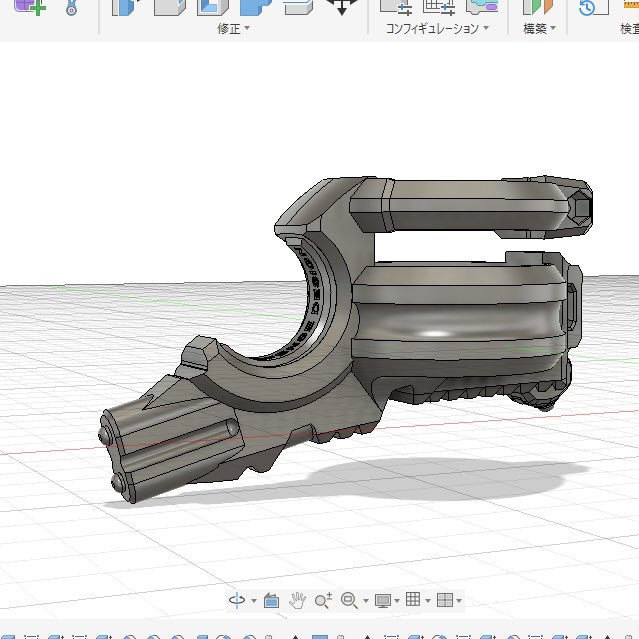The height and width of the screenshot is (639, 639).
Task: Click the Look At camera icon
Action: point(271,600)
